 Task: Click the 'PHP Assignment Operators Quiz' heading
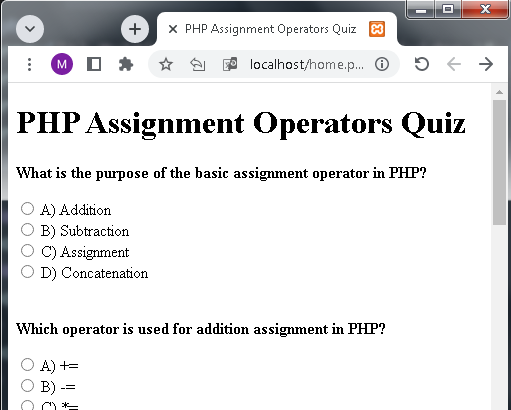[x=241, y=123]
